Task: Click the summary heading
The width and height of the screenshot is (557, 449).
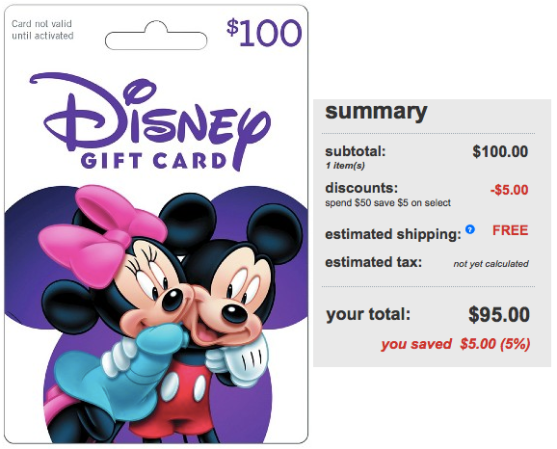Action: click(376, 112)
